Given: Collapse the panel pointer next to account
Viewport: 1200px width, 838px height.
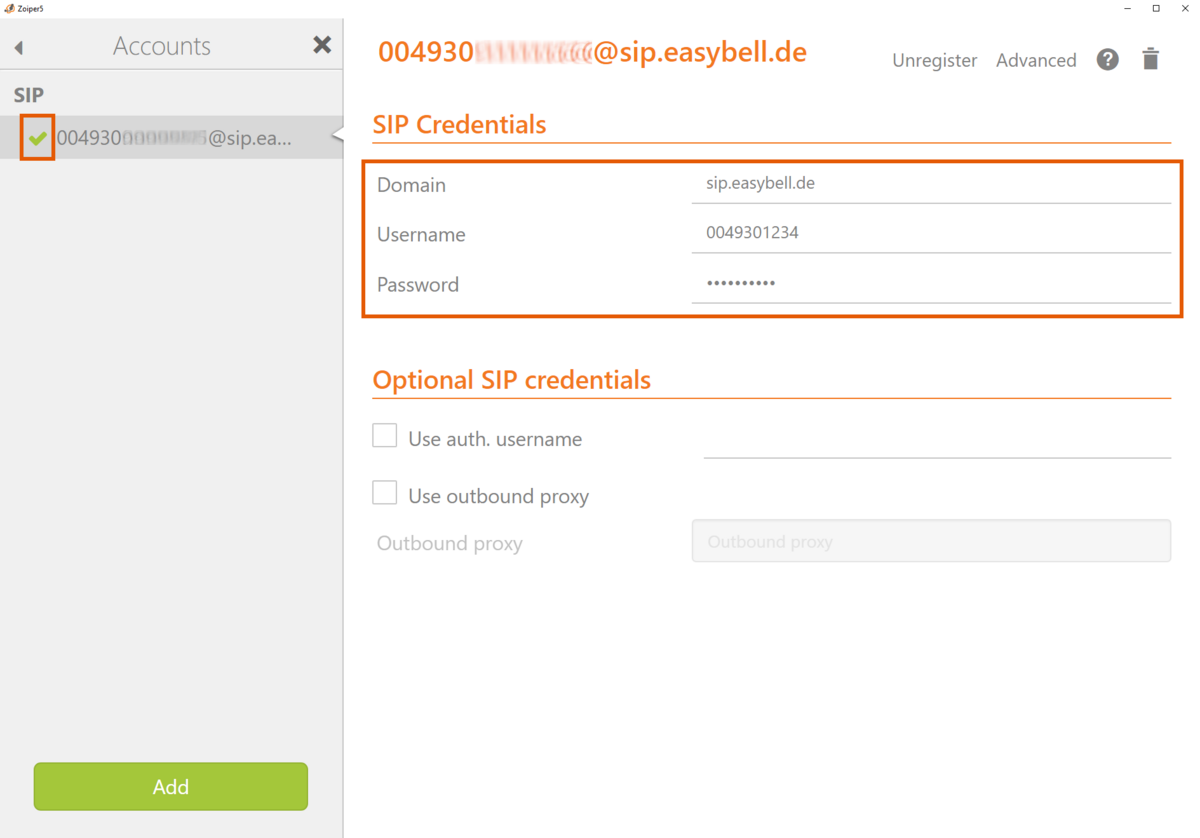Looking at the screenshot, I should pos(337,136).
